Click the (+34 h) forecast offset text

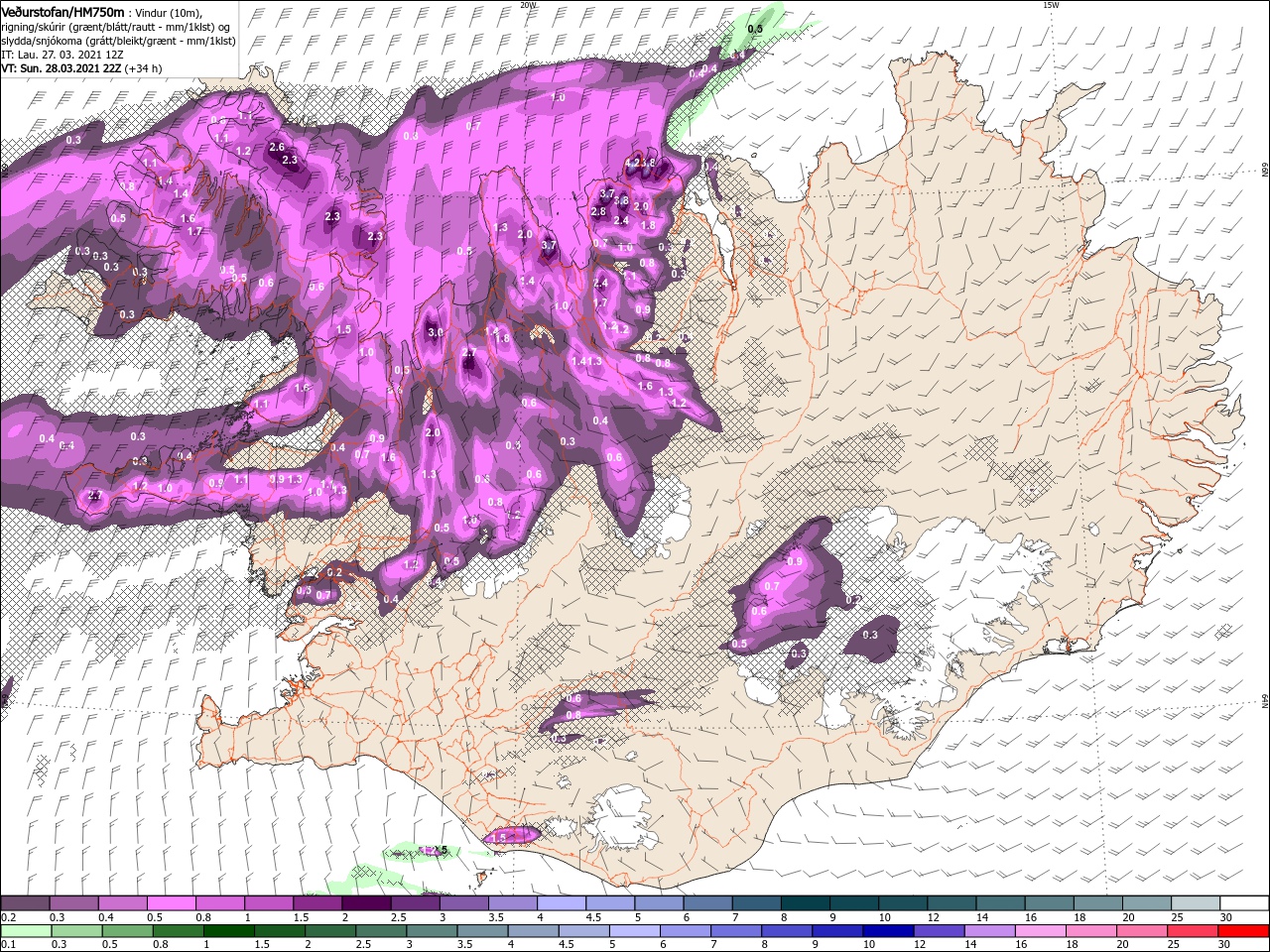(x=143, y=68)
